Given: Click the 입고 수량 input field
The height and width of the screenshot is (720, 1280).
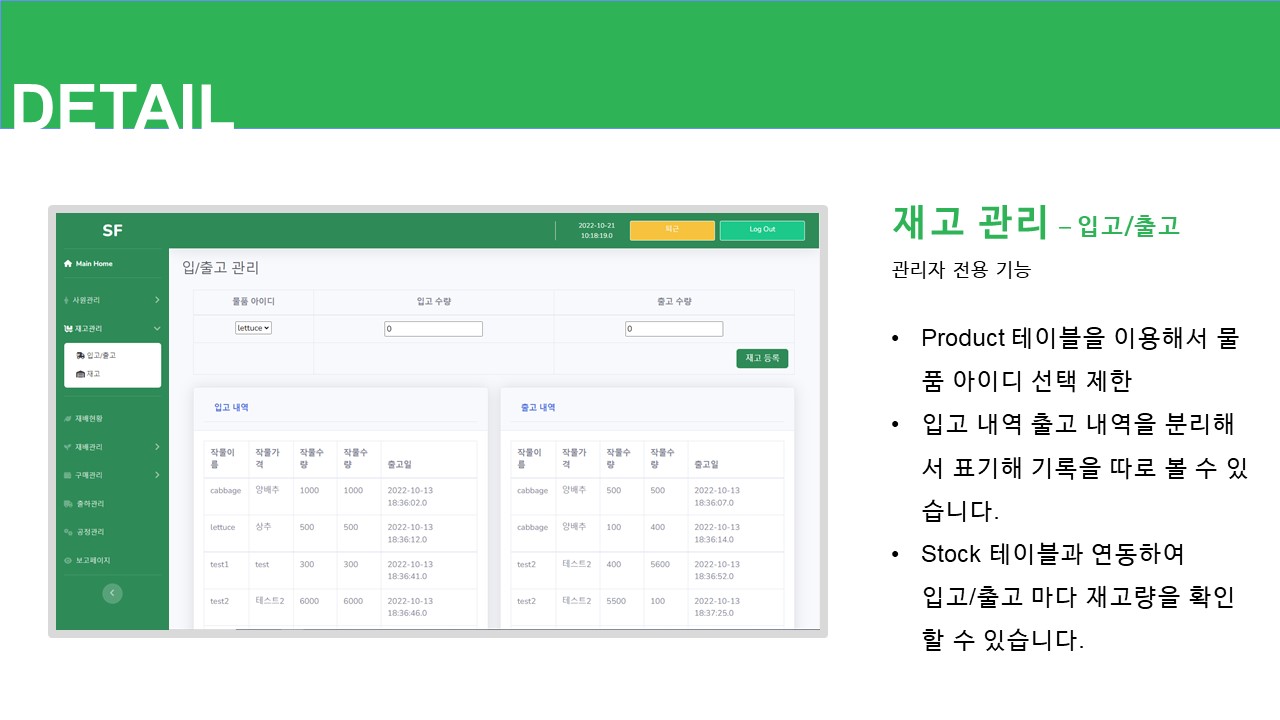Looking at the screenshot, I should pos(433,329).
